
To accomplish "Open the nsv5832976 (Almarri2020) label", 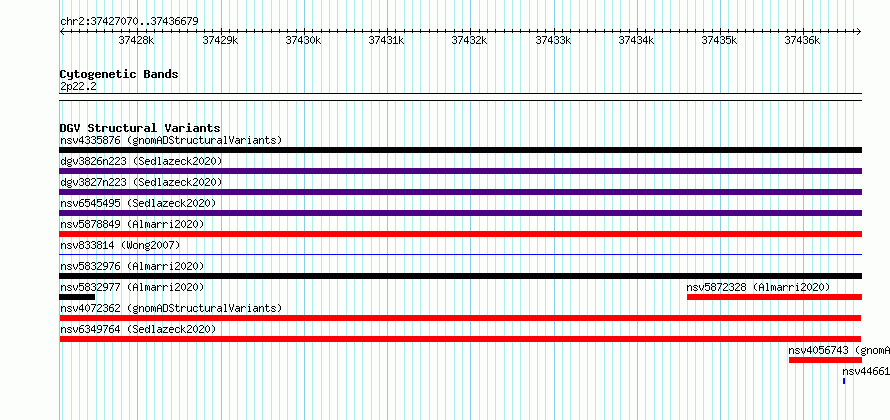I will click(x=132, y=266).
